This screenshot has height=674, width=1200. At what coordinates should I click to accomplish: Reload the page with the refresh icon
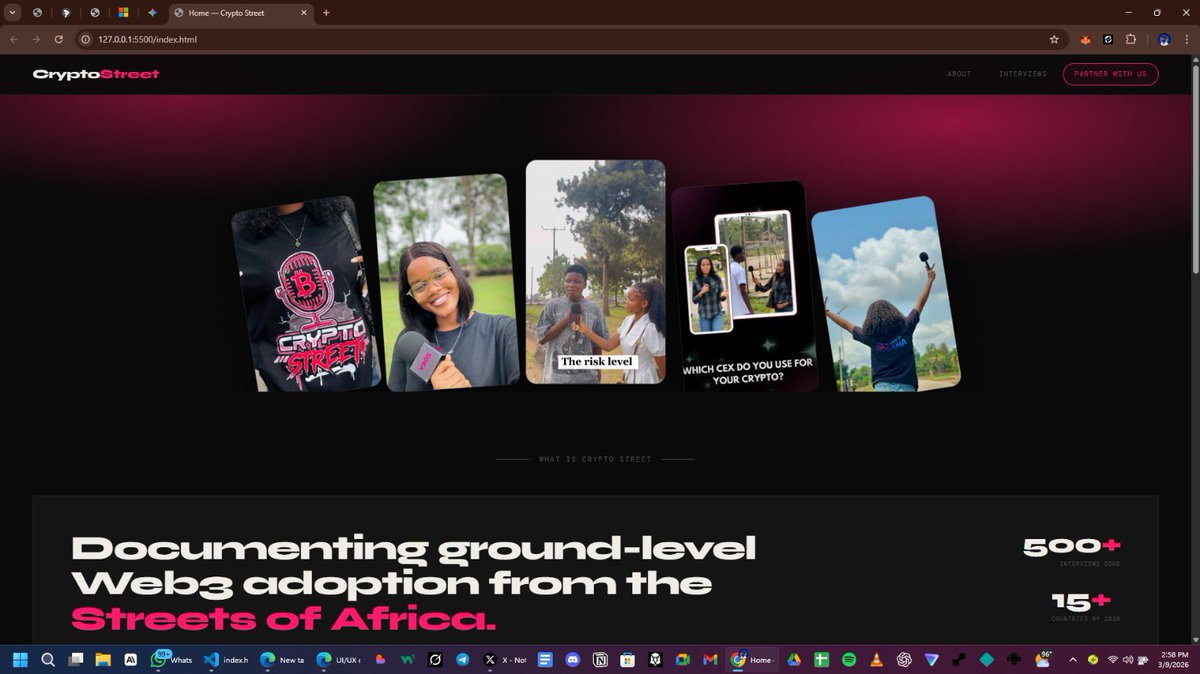(59, 39)
